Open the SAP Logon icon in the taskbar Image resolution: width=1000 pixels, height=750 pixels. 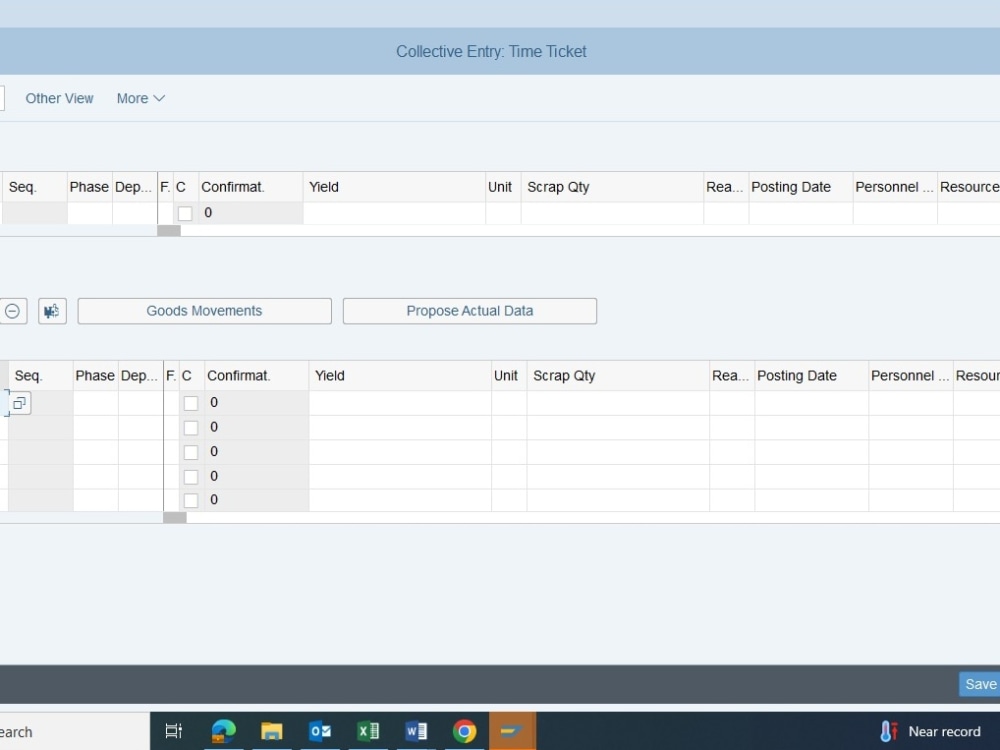(x=512, y=731)
